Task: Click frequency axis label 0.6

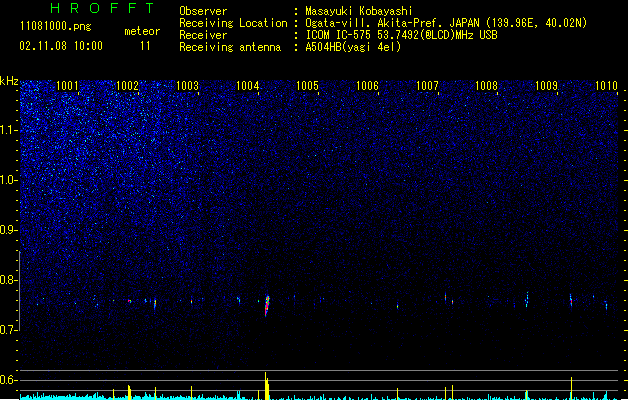Action: tap(8, 380)
